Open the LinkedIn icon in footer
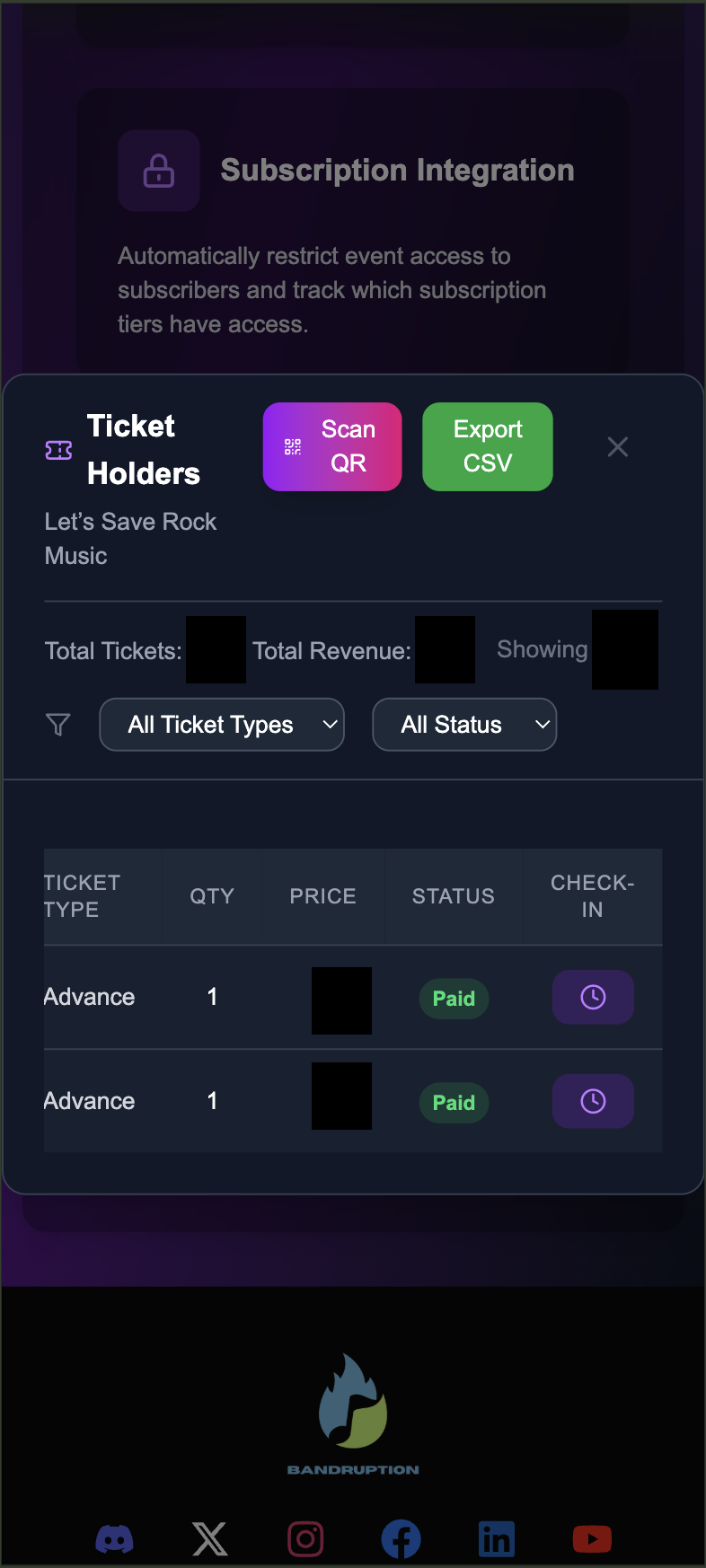 click(x=497, y=1539)
